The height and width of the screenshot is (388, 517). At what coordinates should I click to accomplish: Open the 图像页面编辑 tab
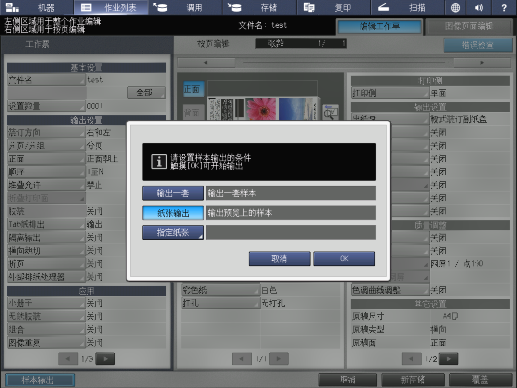point(469,26)
